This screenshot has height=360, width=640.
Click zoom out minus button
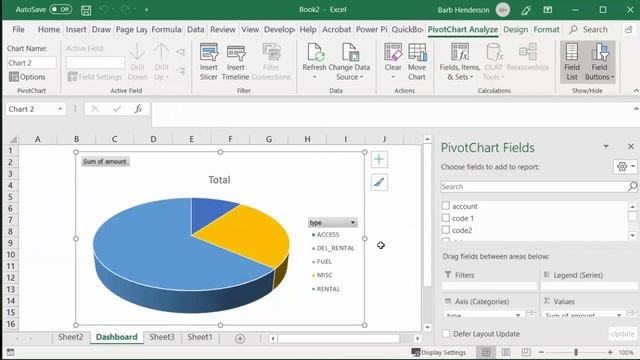pyautogui.click(x=542, y=352)
